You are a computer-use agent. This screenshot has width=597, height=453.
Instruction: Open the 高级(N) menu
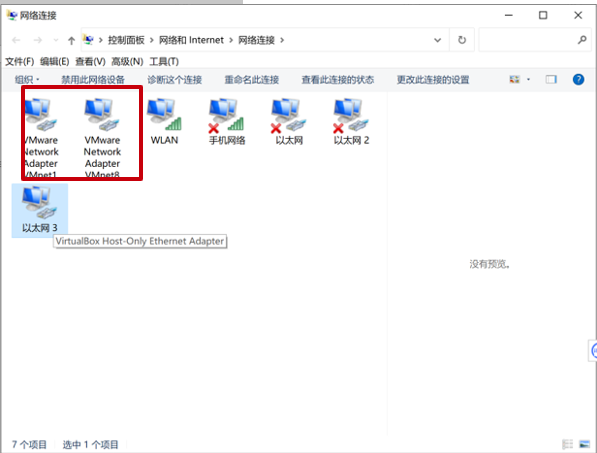click(127, 61)
